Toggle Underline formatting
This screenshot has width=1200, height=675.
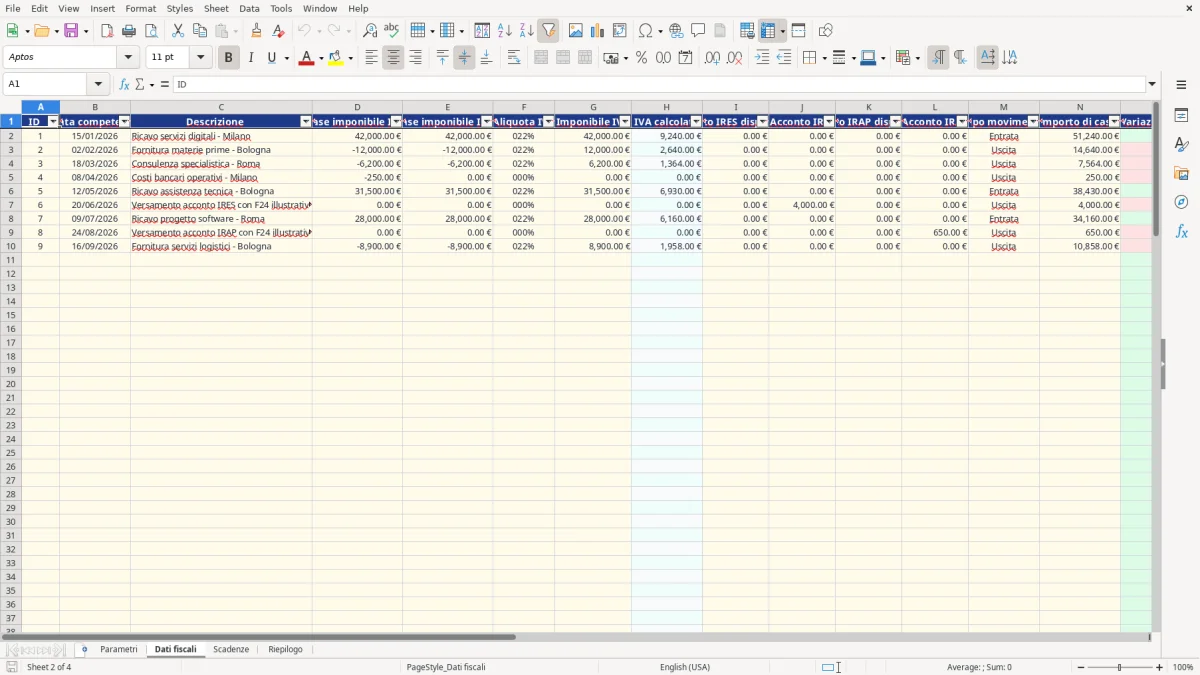coord(271,58)
